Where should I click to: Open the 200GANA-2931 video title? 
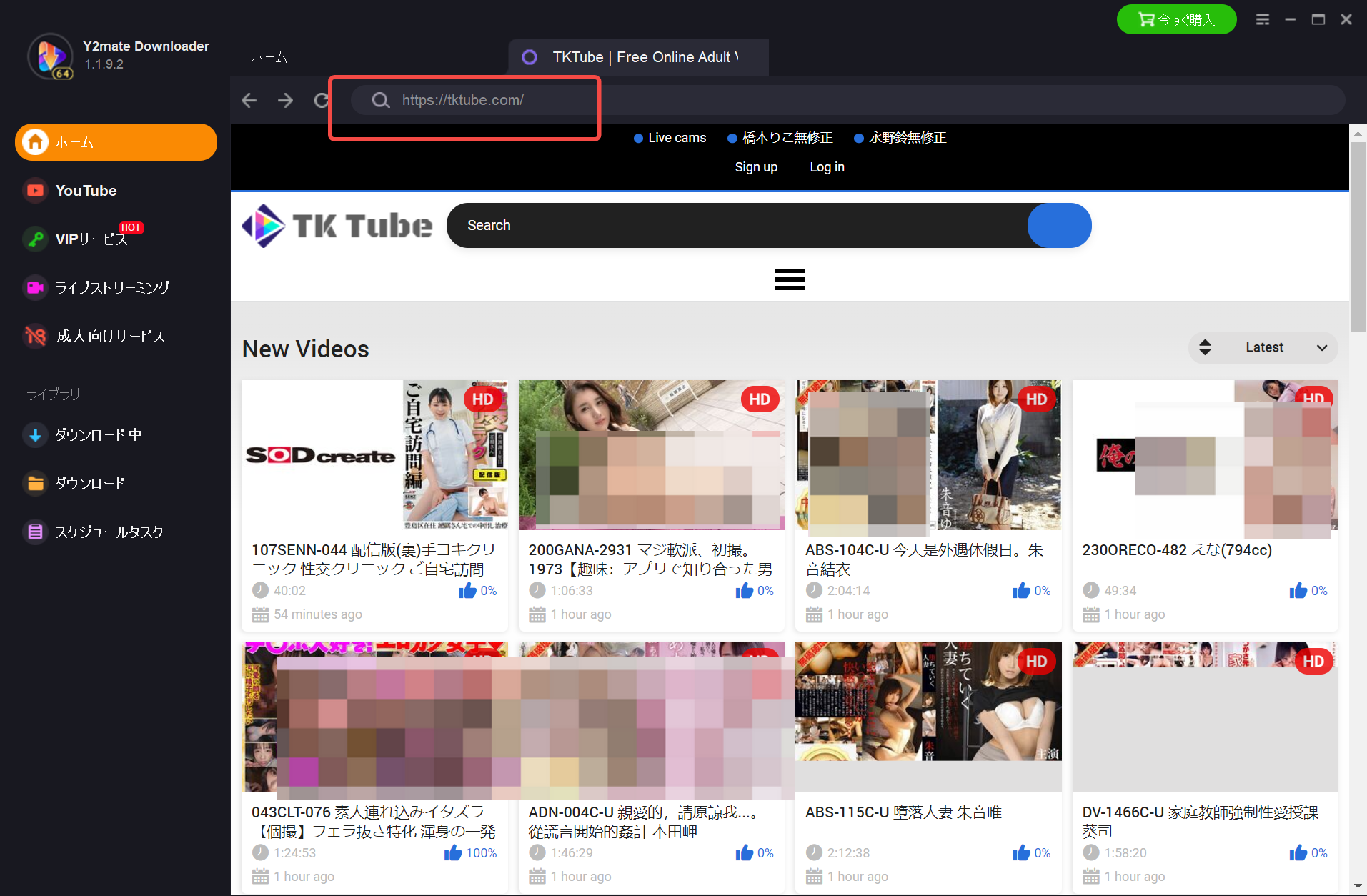click(650, 559)
